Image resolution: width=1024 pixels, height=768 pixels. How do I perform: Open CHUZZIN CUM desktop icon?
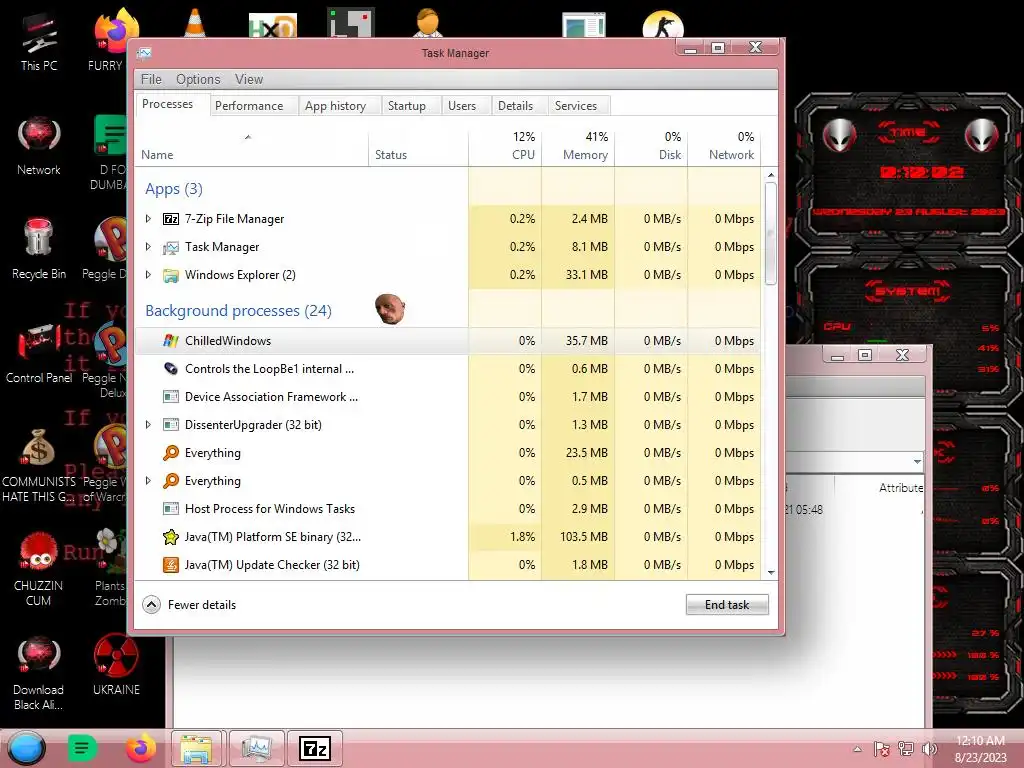39,569
